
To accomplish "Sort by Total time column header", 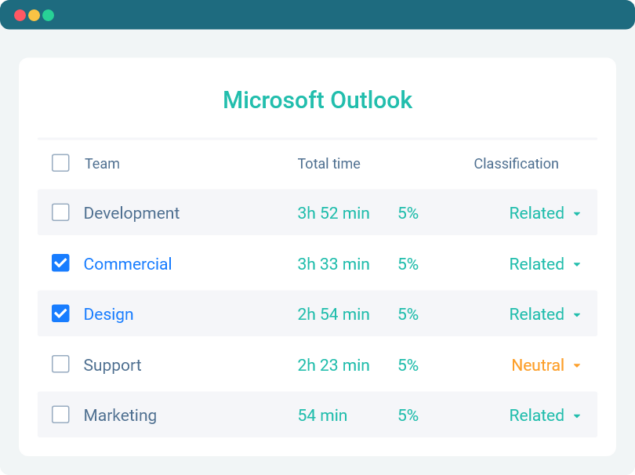I will [329, 164].
